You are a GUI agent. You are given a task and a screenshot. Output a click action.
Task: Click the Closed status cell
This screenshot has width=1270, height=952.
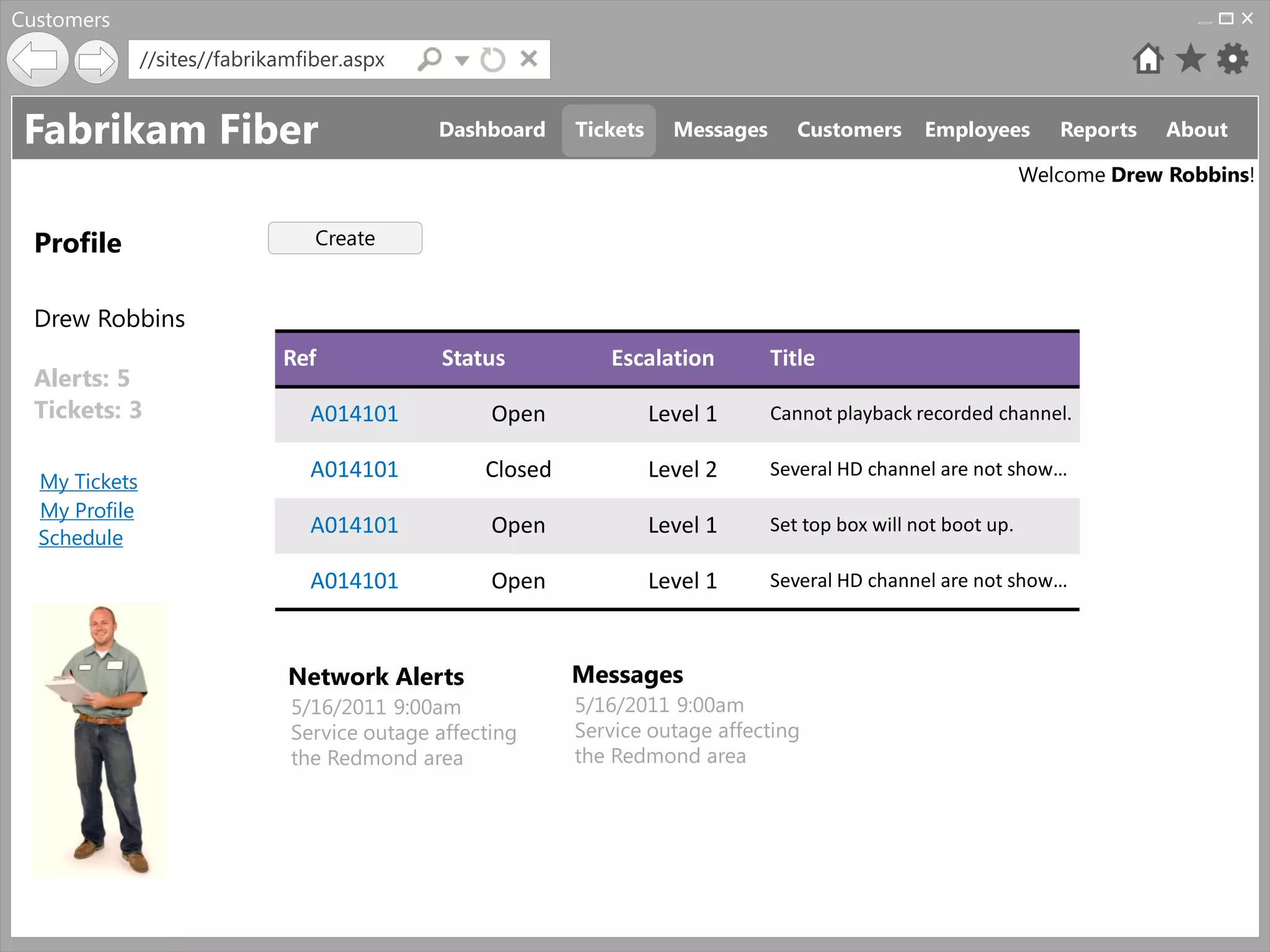coord(518,469)
